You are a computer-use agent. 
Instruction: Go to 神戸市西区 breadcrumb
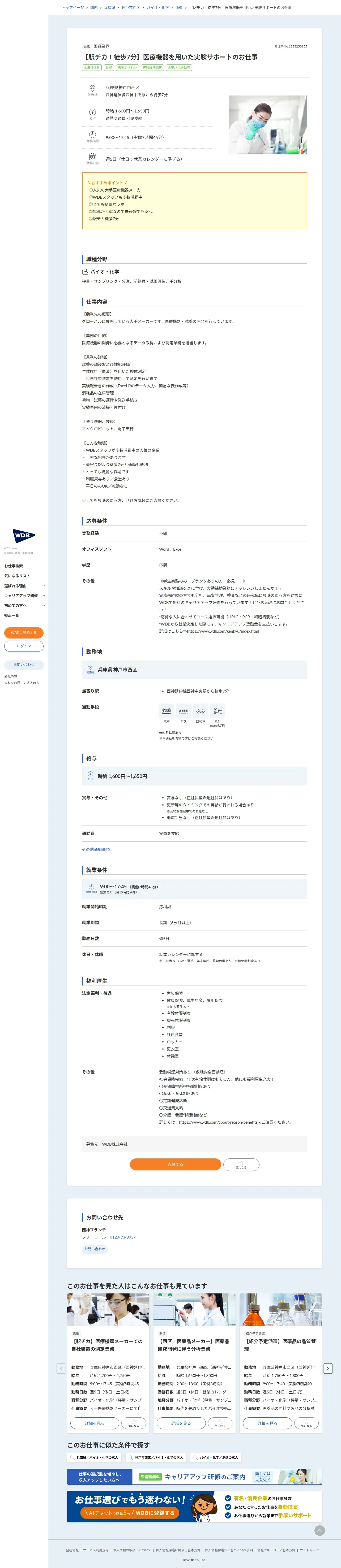(131, 8)
